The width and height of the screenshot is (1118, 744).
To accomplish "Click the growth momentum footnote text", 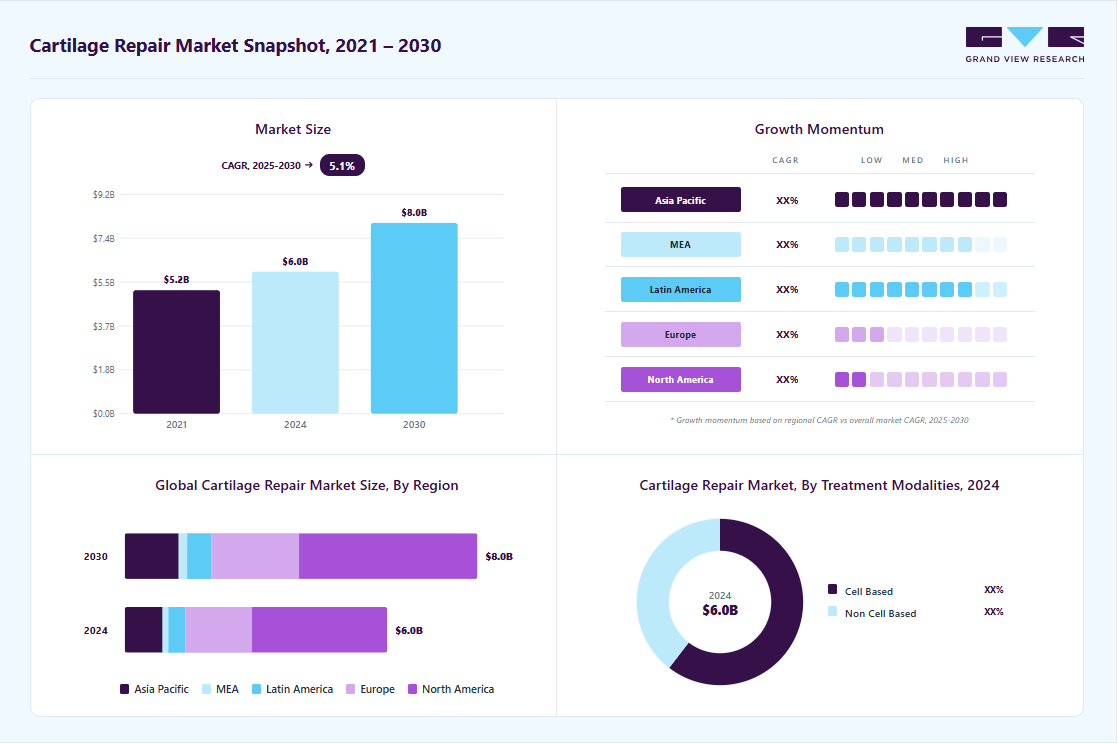I will pos(819,420).
